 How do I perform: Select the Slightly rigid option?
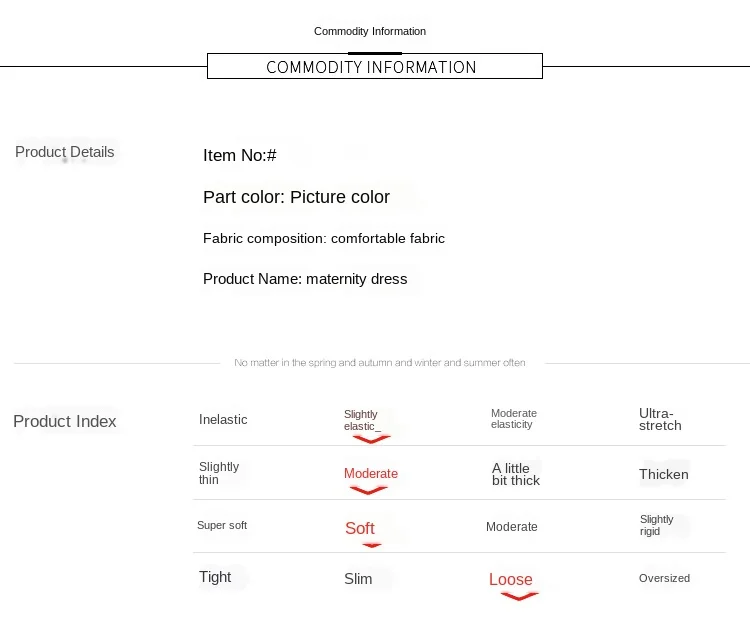pyautogui.click(x=657, y=525)
